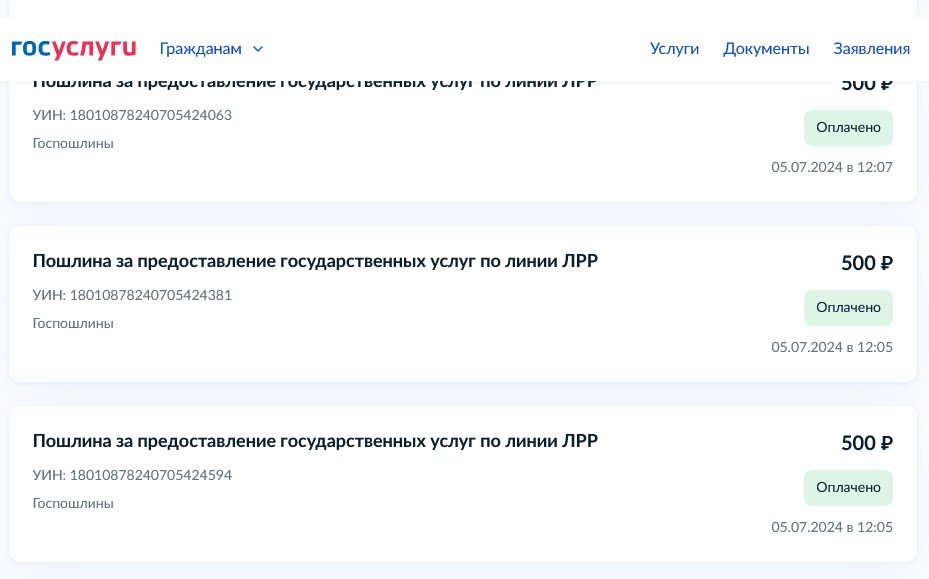Click the 05.07.2024 в 12:07 timestamp
Image resolution: width=929 pixels, height=579 pixels.
[x=831, y=167]
